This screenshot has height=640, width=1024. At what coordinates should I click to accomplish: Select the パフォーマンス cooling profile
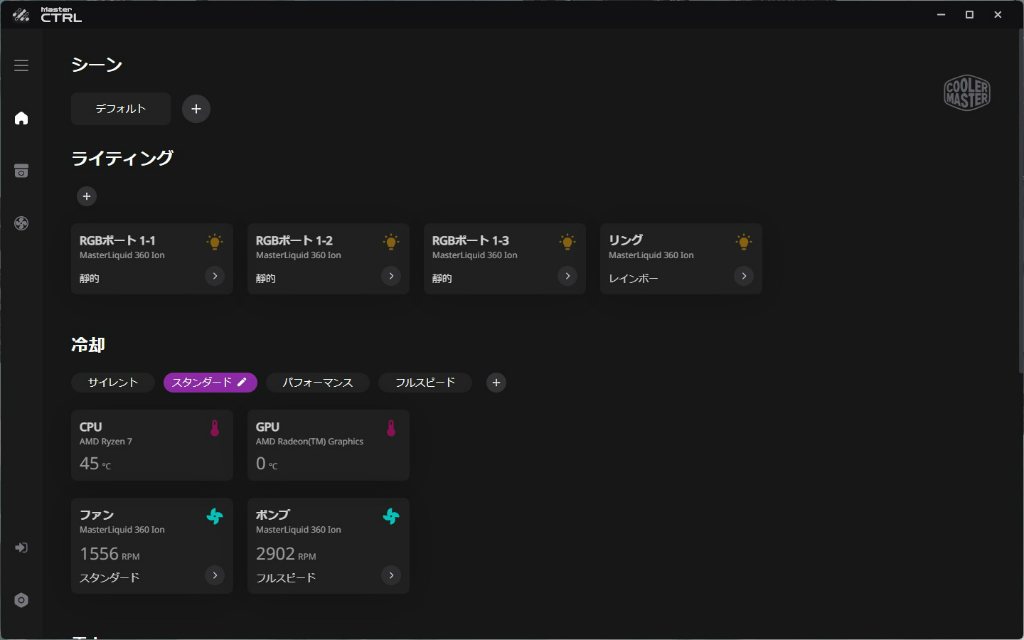[317, 383]
